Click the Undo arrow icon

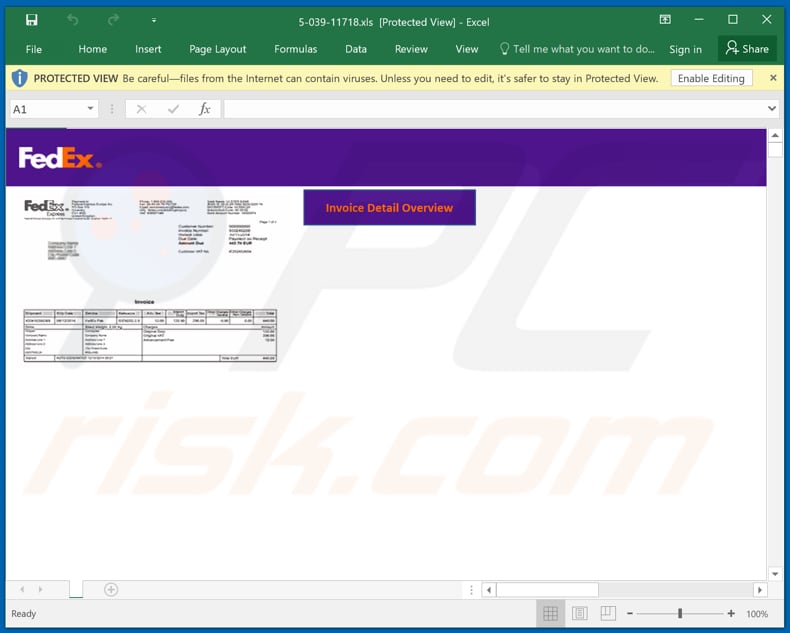tap(73, 20)
